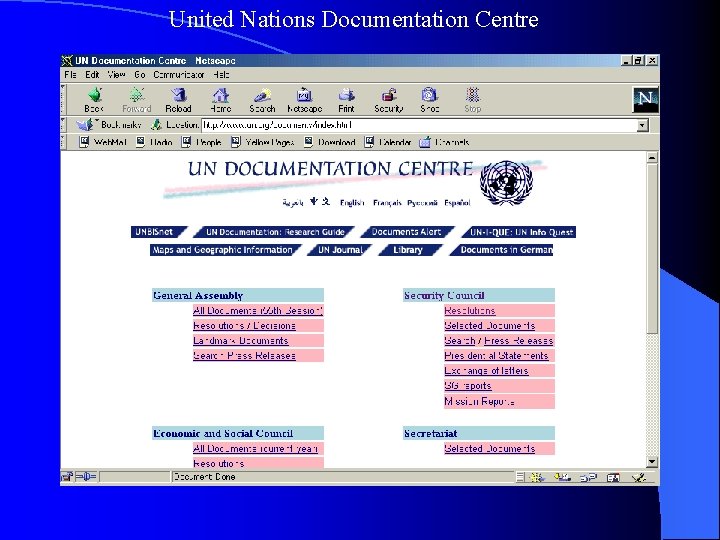Open the Go menu
The width and height of the screenshot is (720, 540).
140,74
